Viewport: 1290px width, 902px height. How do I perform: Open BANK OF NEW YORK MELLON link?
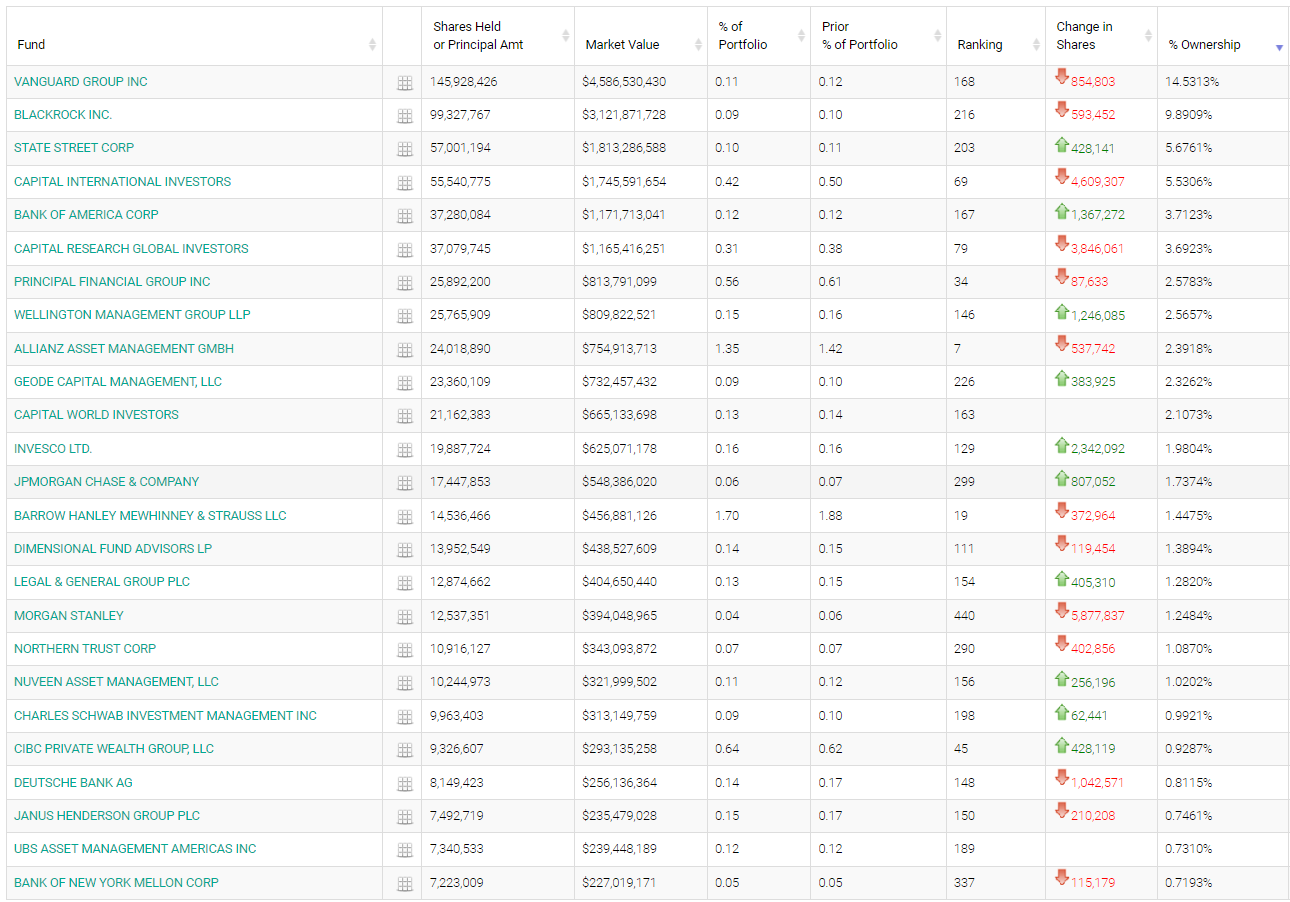116,883
